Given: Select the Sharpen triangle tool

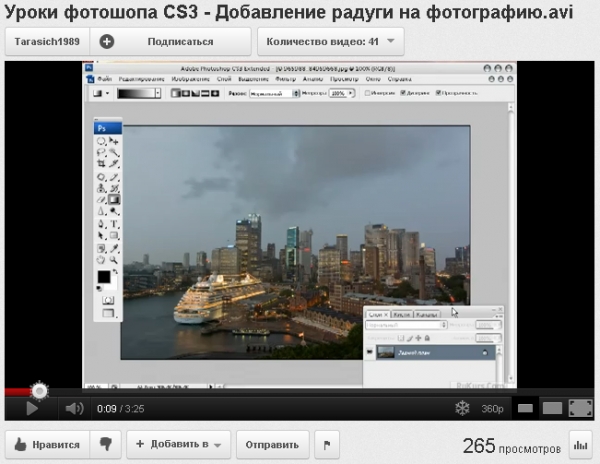Looking at the screenshot, I should (x=101, y=211).
